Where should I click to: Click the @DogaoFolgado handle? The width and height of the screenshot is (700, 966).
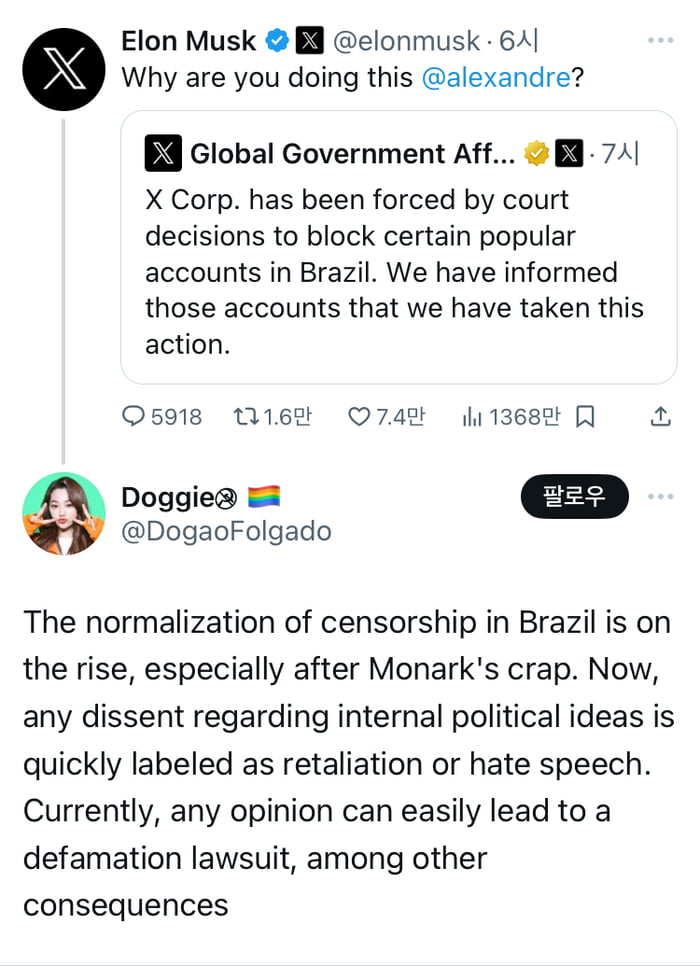click(x=225, y=531)
